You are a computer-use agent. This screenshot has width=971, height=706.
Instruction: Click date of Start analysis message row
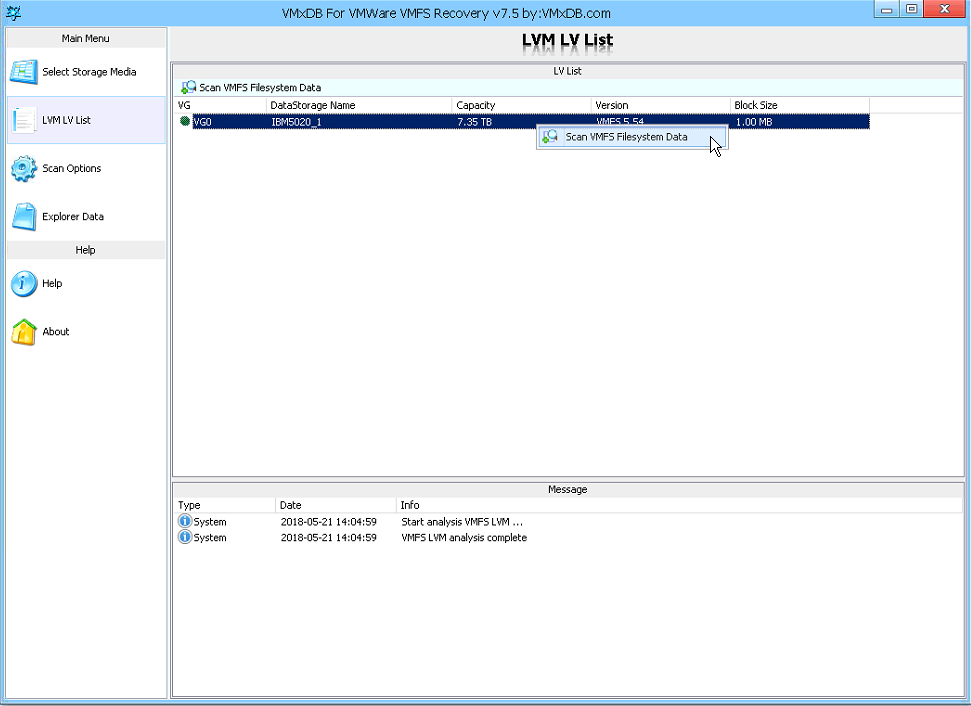point(328,521)
